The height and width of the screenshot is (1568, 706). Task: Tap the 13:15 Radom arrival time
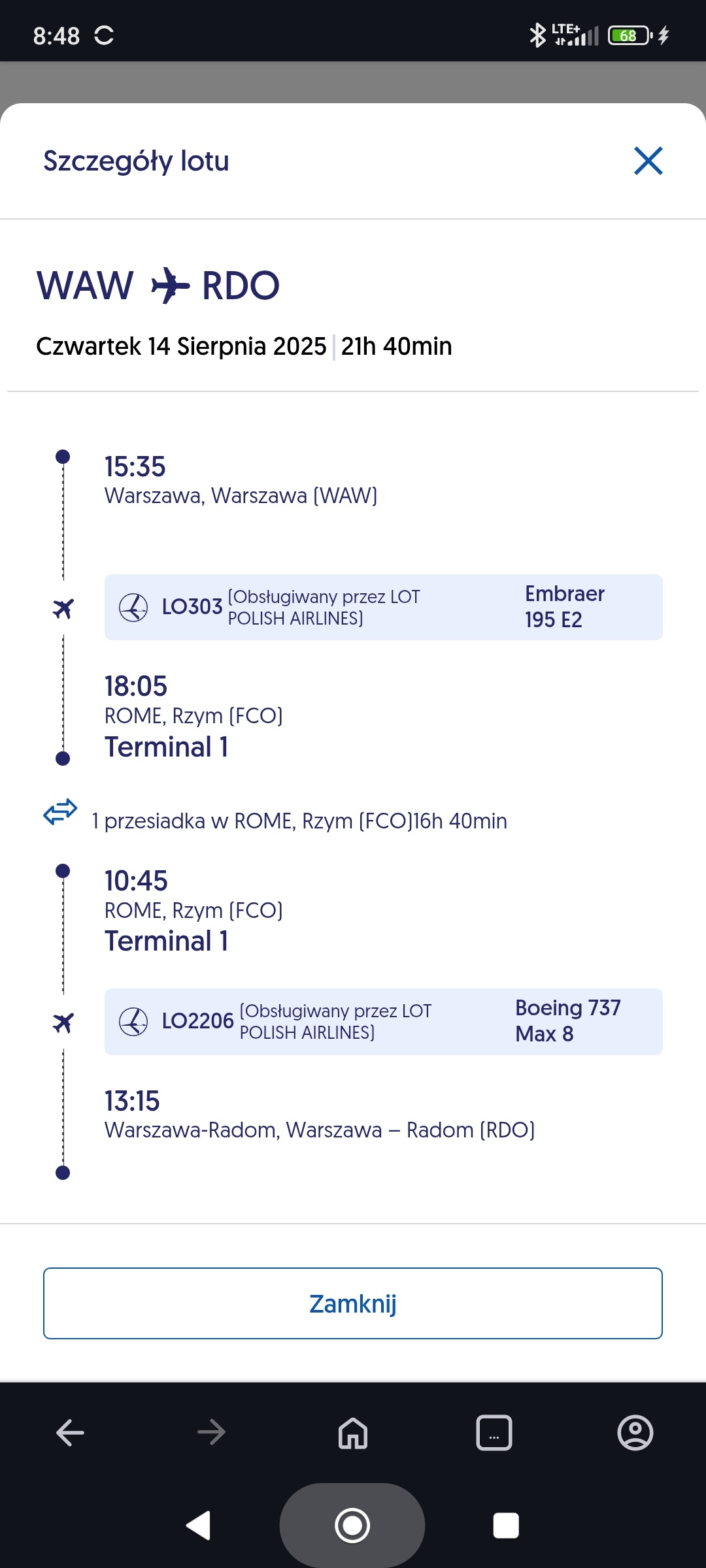pyautogui.click(x=132, y=1102)
